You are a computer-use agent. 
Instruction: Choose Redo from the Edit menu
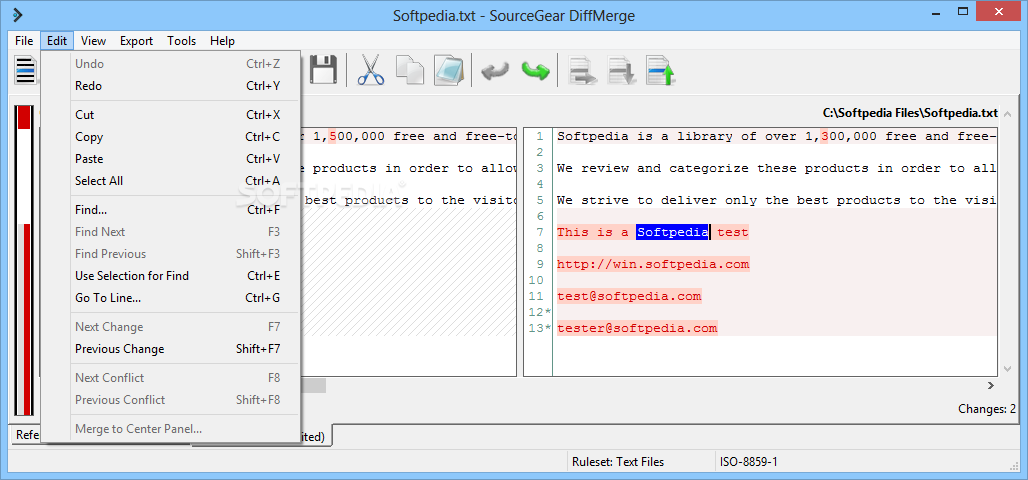click(x=170, y=86)
